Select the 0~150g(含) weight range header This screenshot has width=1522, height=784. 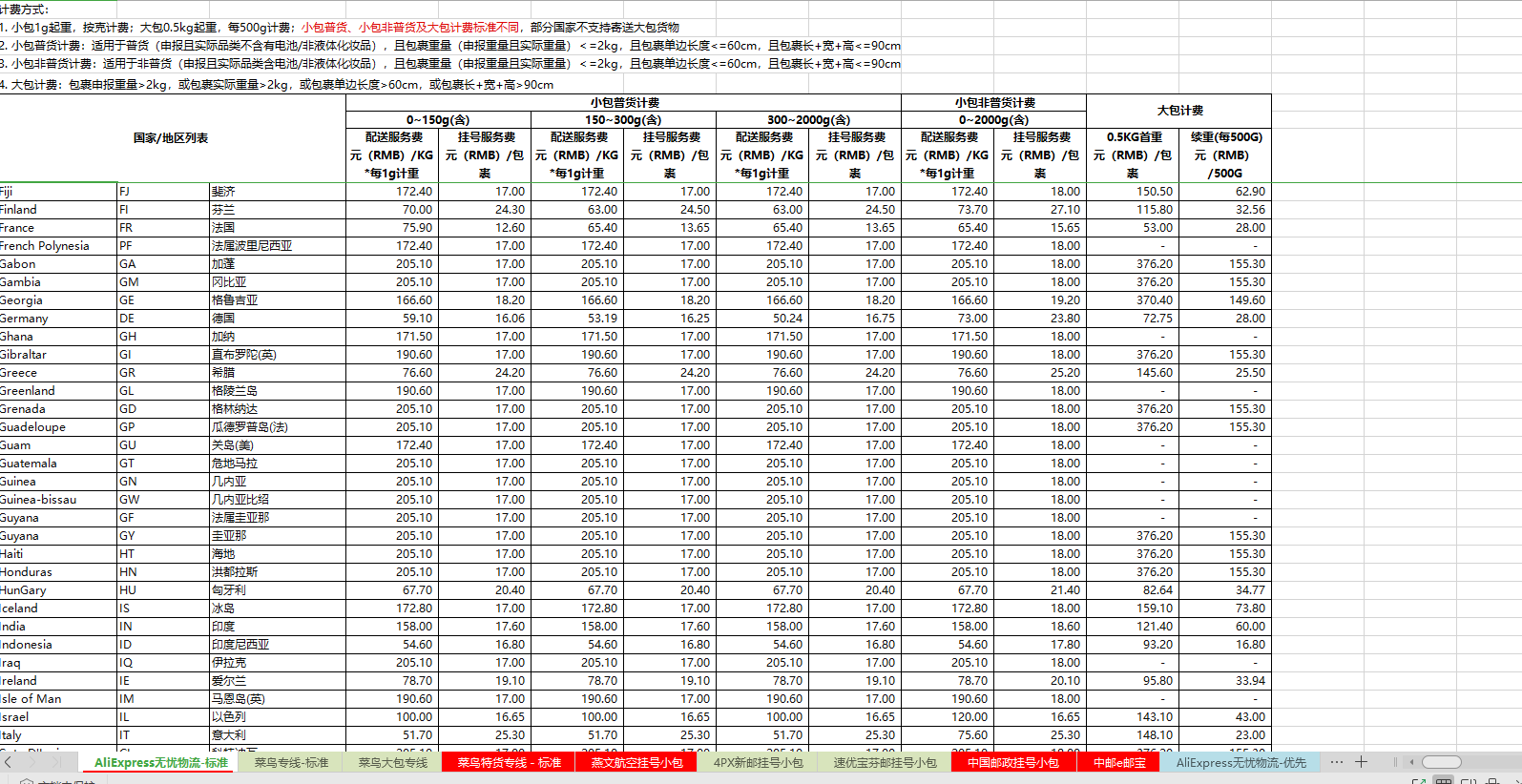pyautogui.click(x=438, y=119)
